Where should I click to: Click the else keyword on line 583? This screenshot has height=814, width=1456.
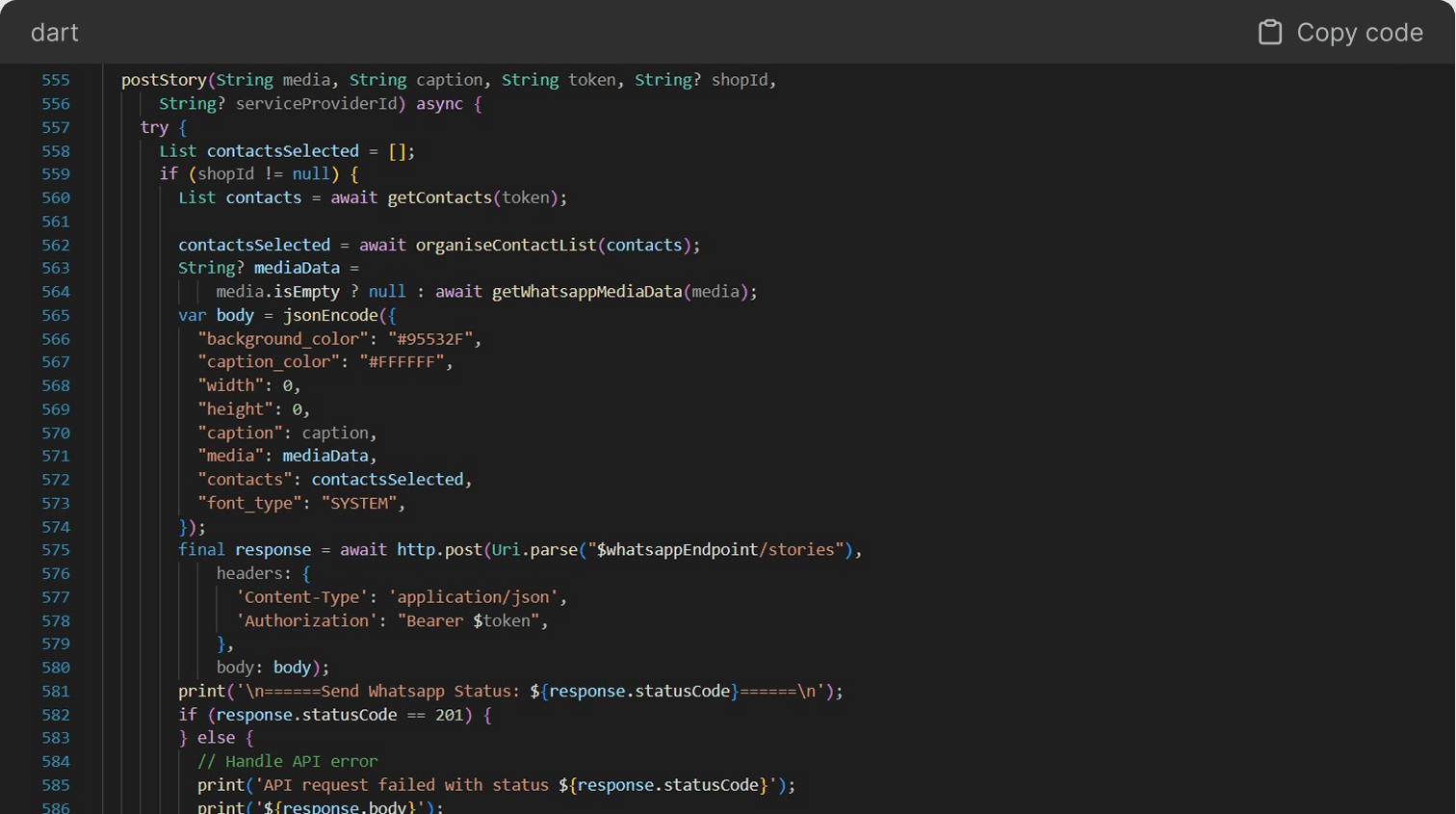click(x=217, y=738)
